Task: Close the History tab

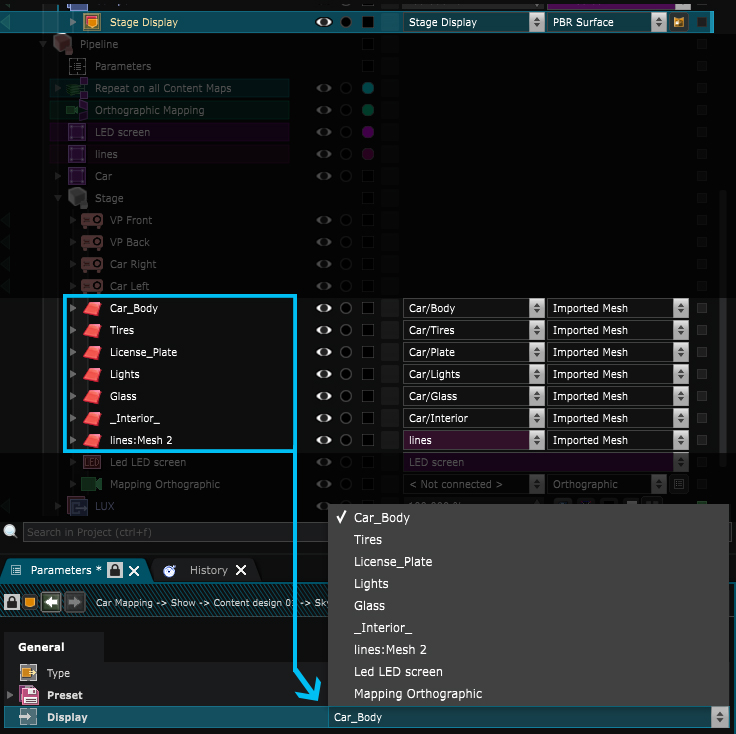Action: coord(241,570)
